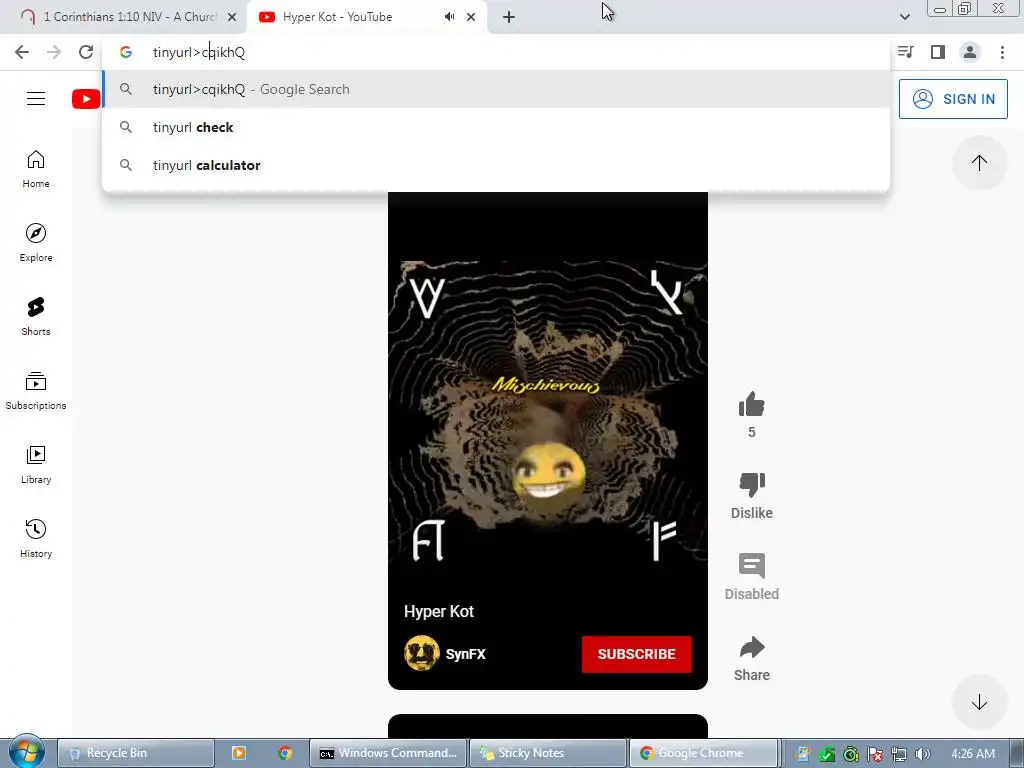Click the system tray volume icon
The image size is (1024, 768).
tap(922, 754)
